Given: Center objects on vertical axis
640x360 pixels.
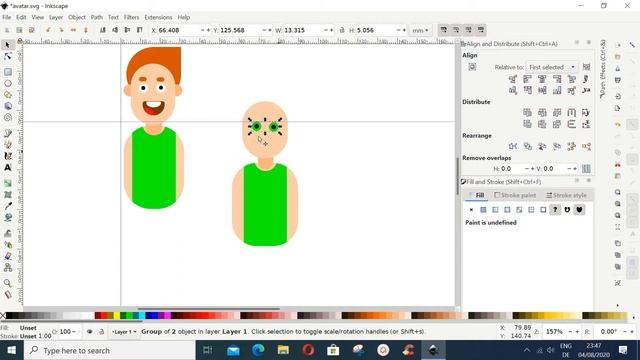Looking at the screenshot, I should [x=542, y=79].
